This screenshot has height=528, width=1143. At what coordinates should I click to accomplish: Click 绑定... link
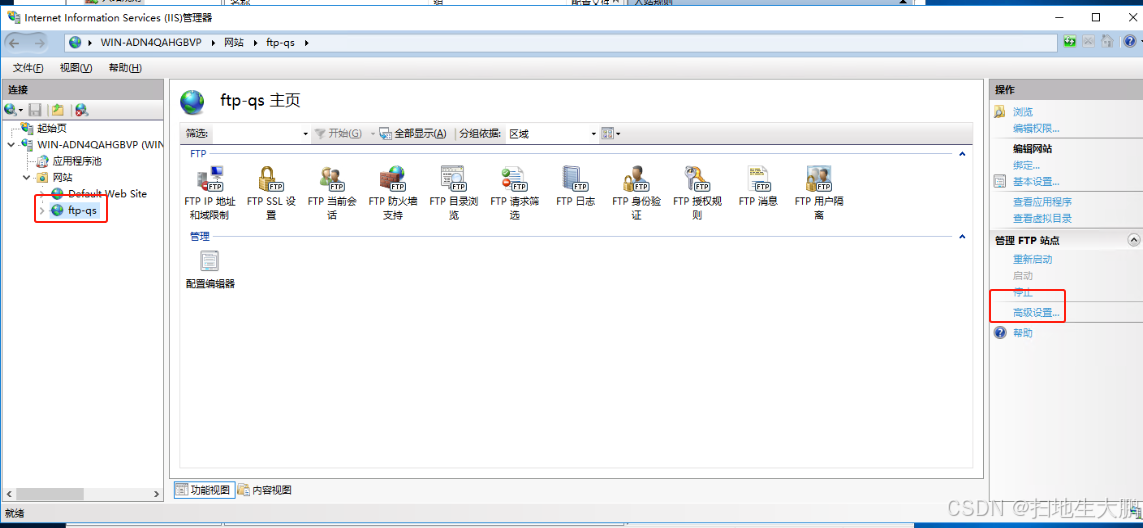[1026, 165]
